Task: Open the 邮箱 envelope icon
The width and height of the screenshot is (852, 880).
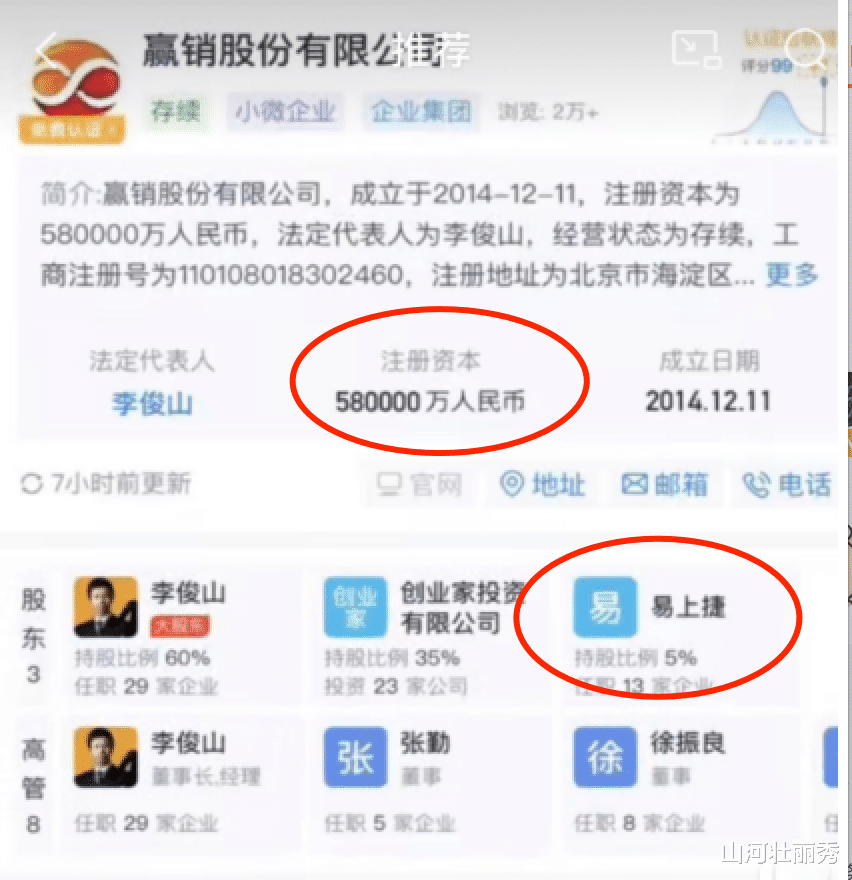Action: 635,484
